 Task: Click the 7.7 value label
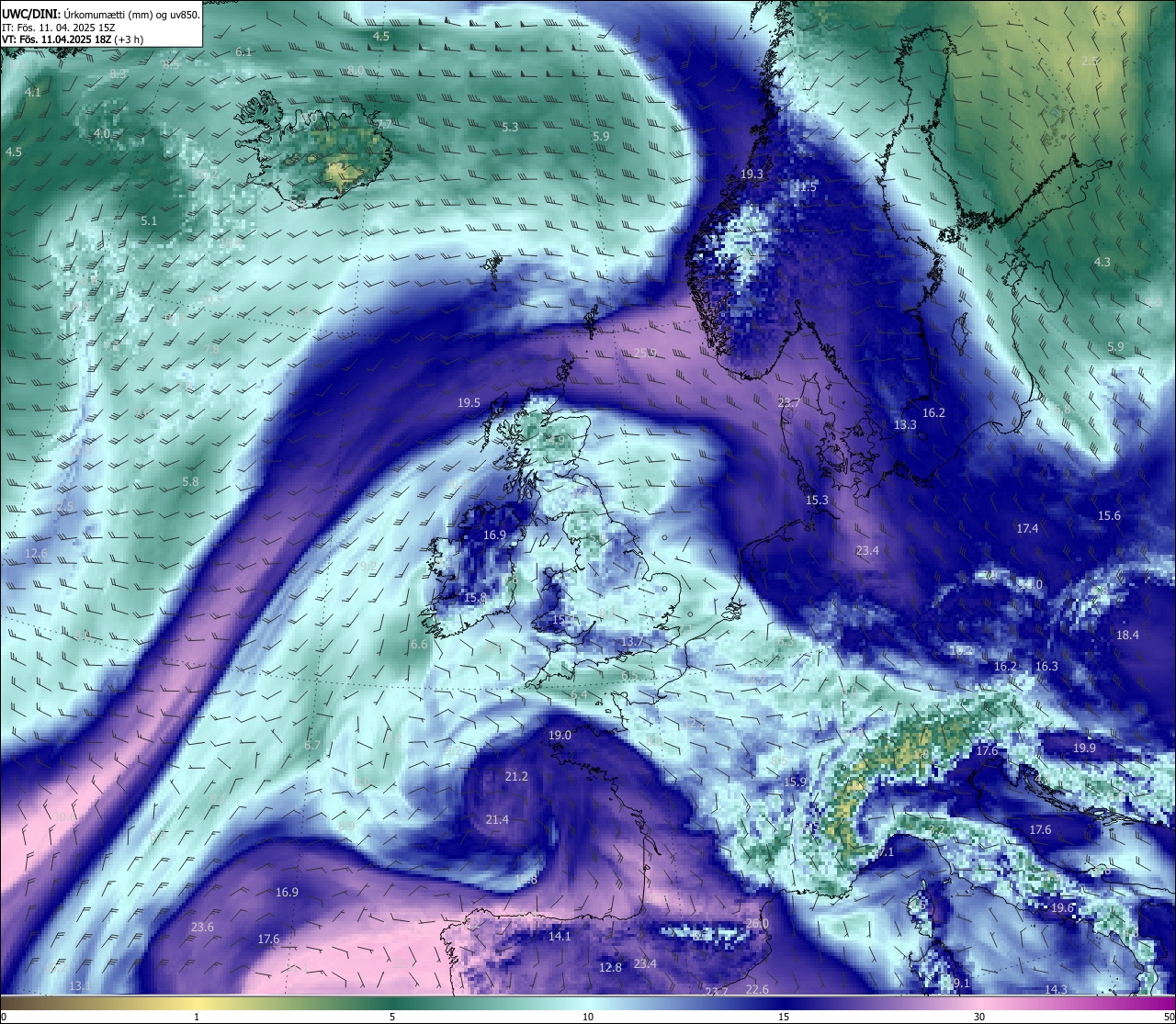click(x=383, y=124)
